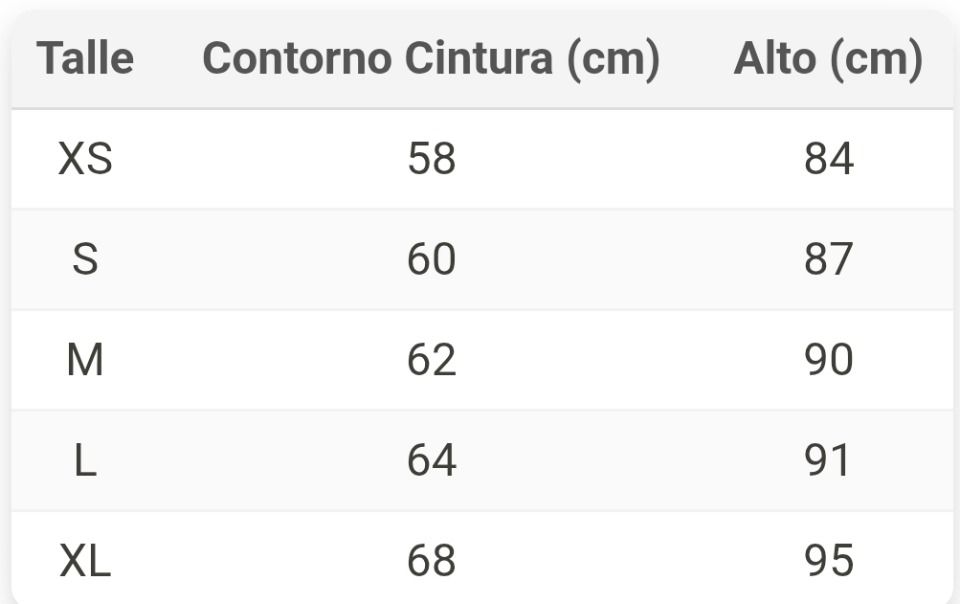Viewport: 960px width, 604px height.
Task: Click waist value 58 for XS
Action: click(x=431, y=159)
